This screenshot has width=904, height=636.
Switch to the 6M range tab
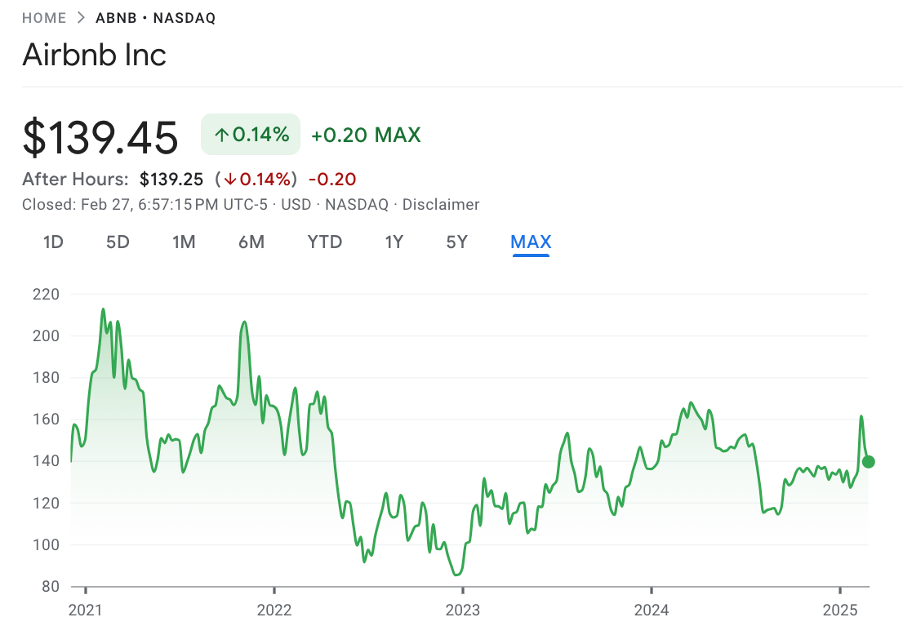click(x=251, y=242)
